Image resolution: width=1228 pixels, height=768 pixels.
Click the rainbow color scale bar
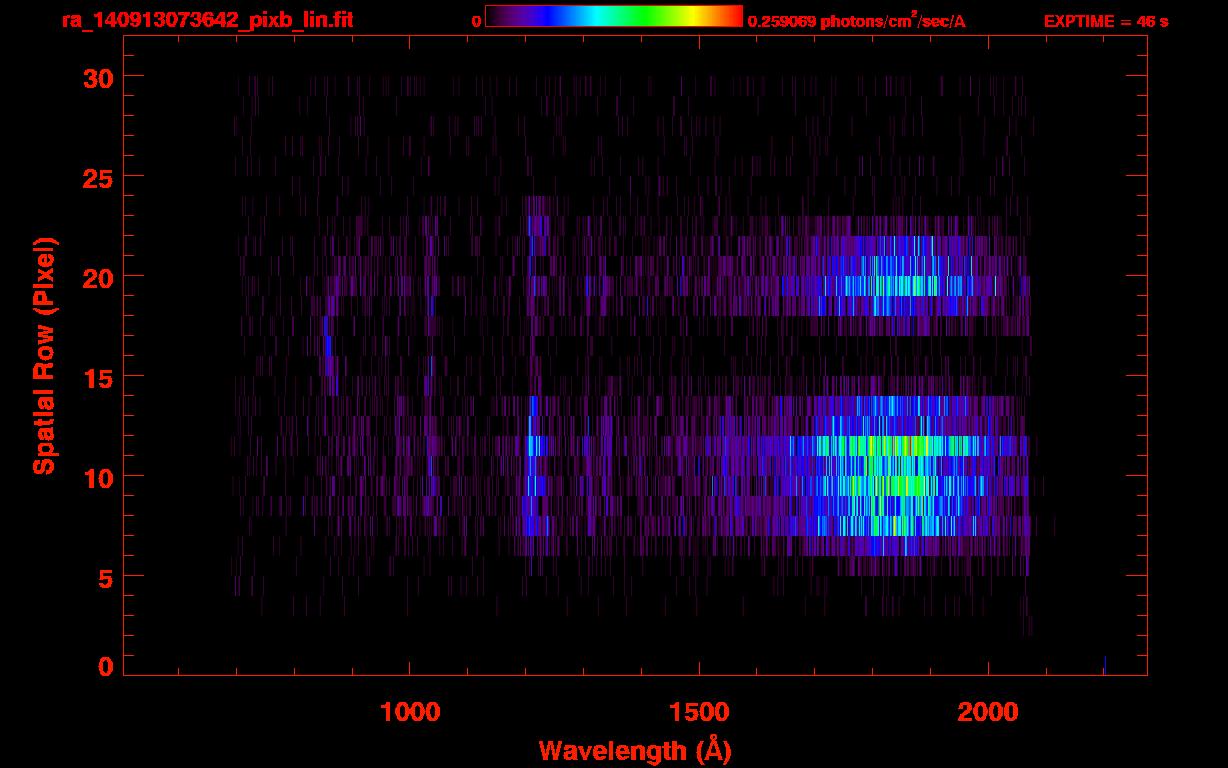614,16
